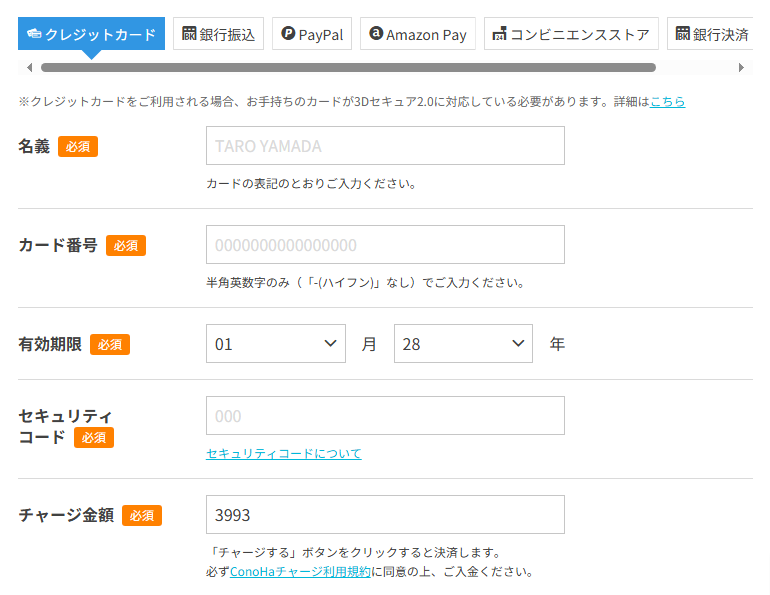Open the こちら details link for 3D Secure
Viewport: 770px width, 595px height.
click(667, 102)
